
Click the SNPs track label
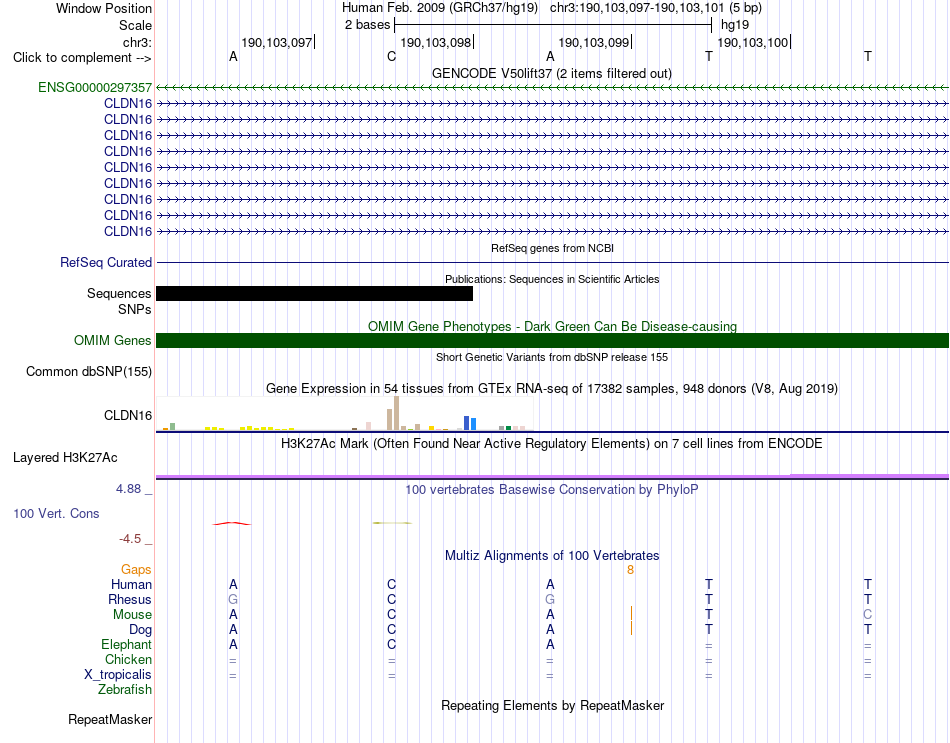point(135,309)
